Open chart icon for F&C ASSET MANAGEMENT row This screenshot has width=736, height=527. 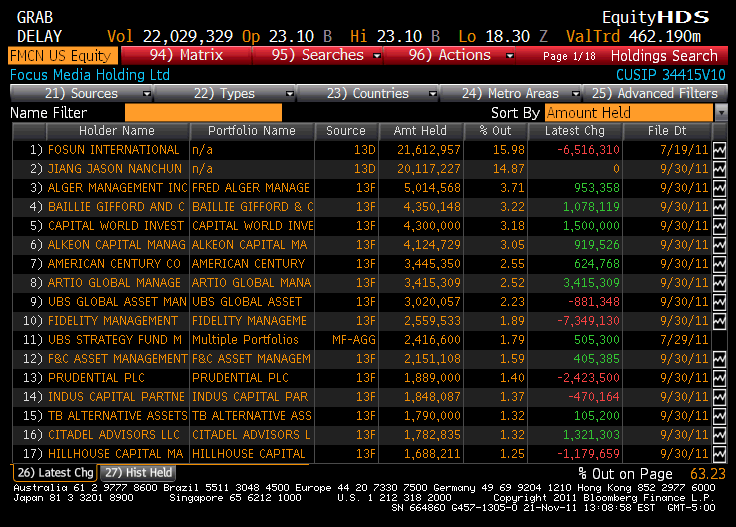point(719,359)
